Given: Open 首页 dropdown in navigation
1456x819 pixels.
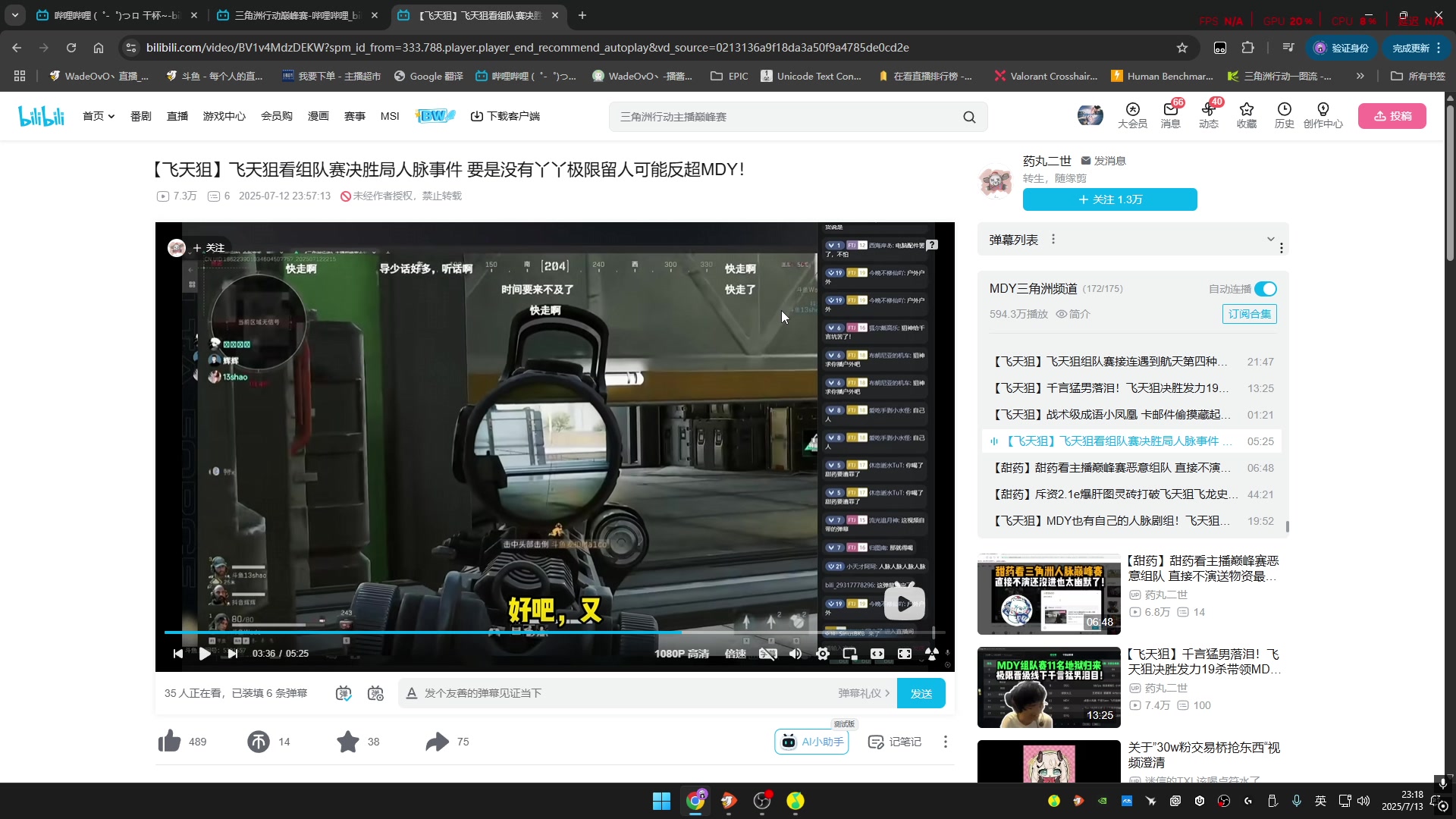Looking at the screenshot, I should pyautogui.click(x=99, y=116).
